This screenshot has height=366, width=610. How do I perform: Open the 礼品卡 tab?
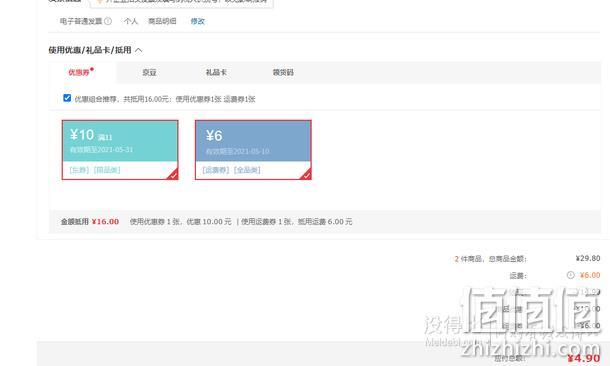pos(216,72)
